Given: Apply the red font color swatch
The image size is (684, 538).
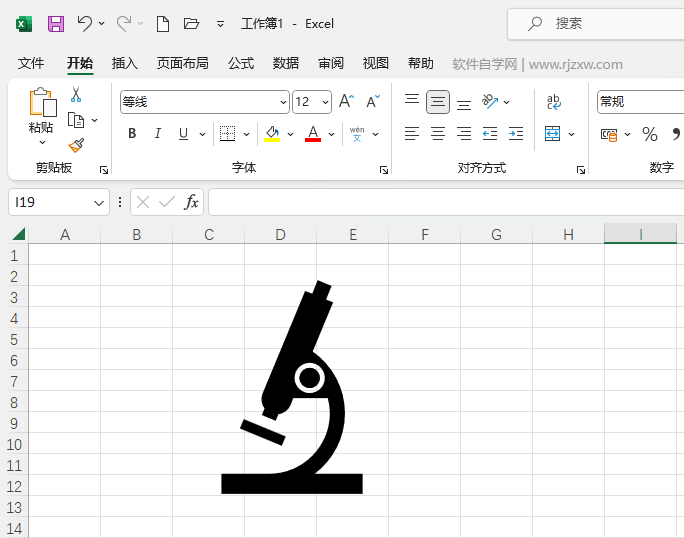Looking at the screenshot, I should pyautogui.click(x=313, y=134).
